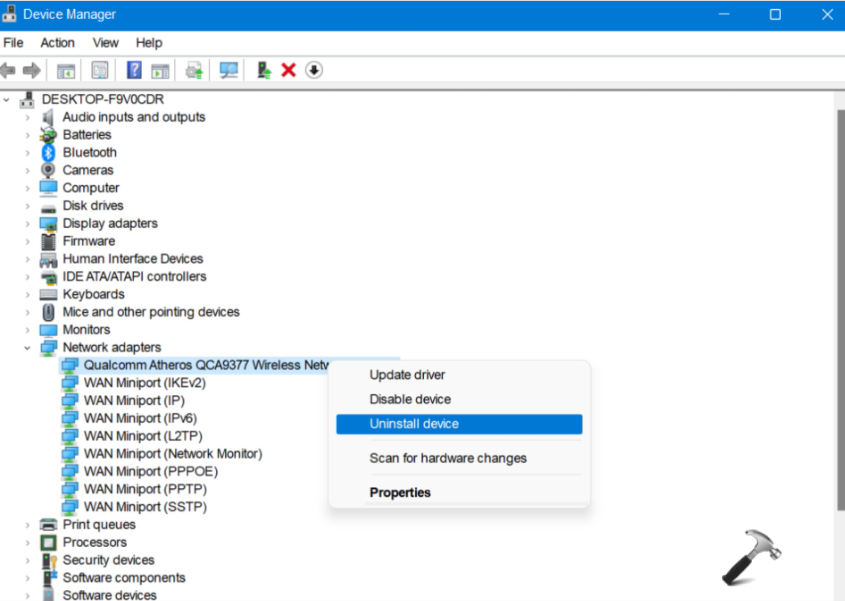Click the Properties toolbar icon

click(100, 70)
